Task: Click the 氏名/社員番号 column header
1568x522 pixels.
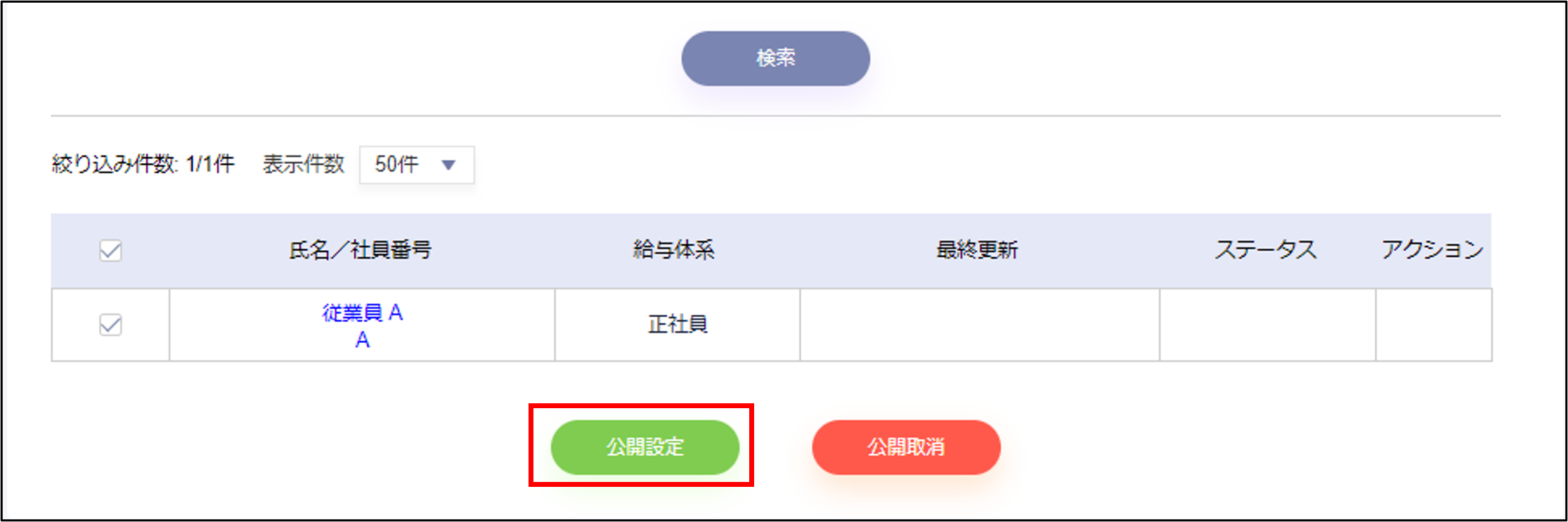Action: [361, 250]
